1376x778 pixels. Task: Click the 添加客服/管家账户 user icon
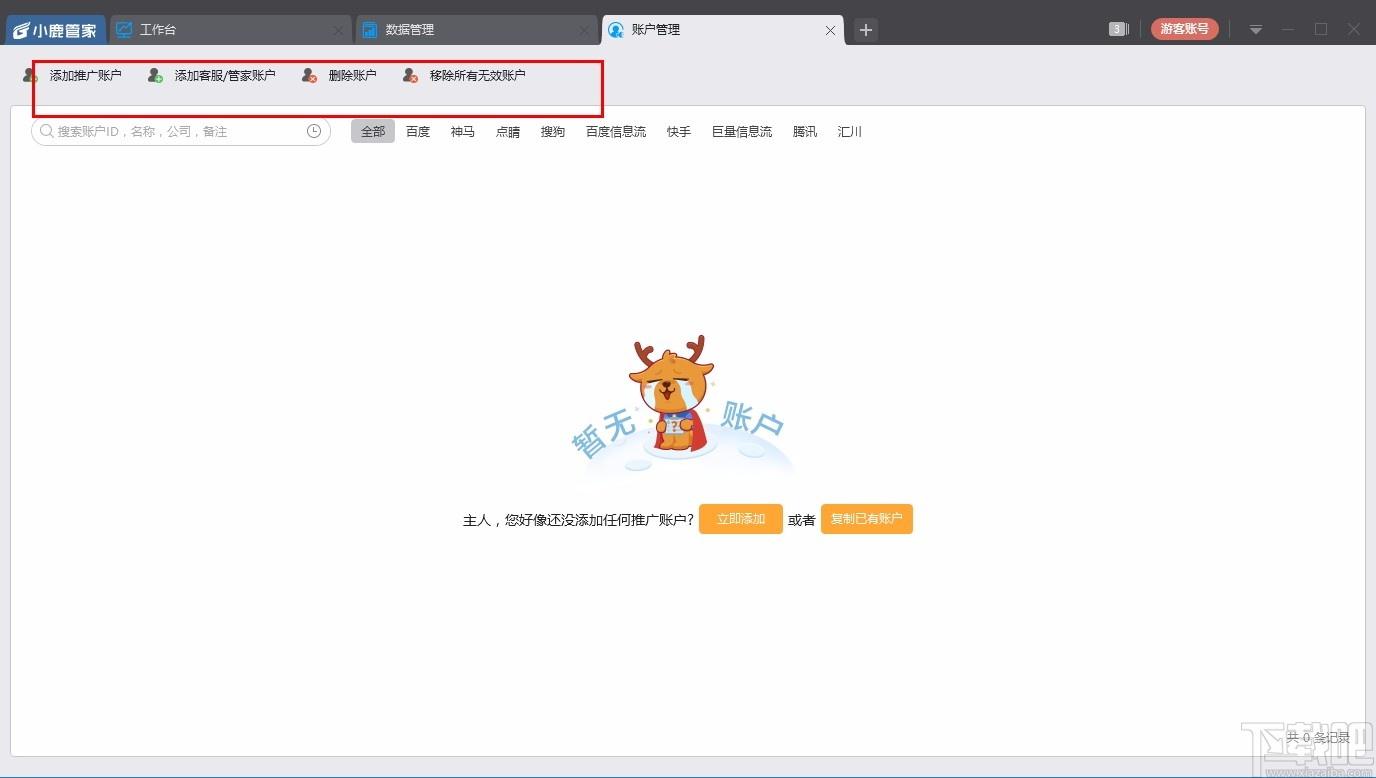tap(155, 75)
